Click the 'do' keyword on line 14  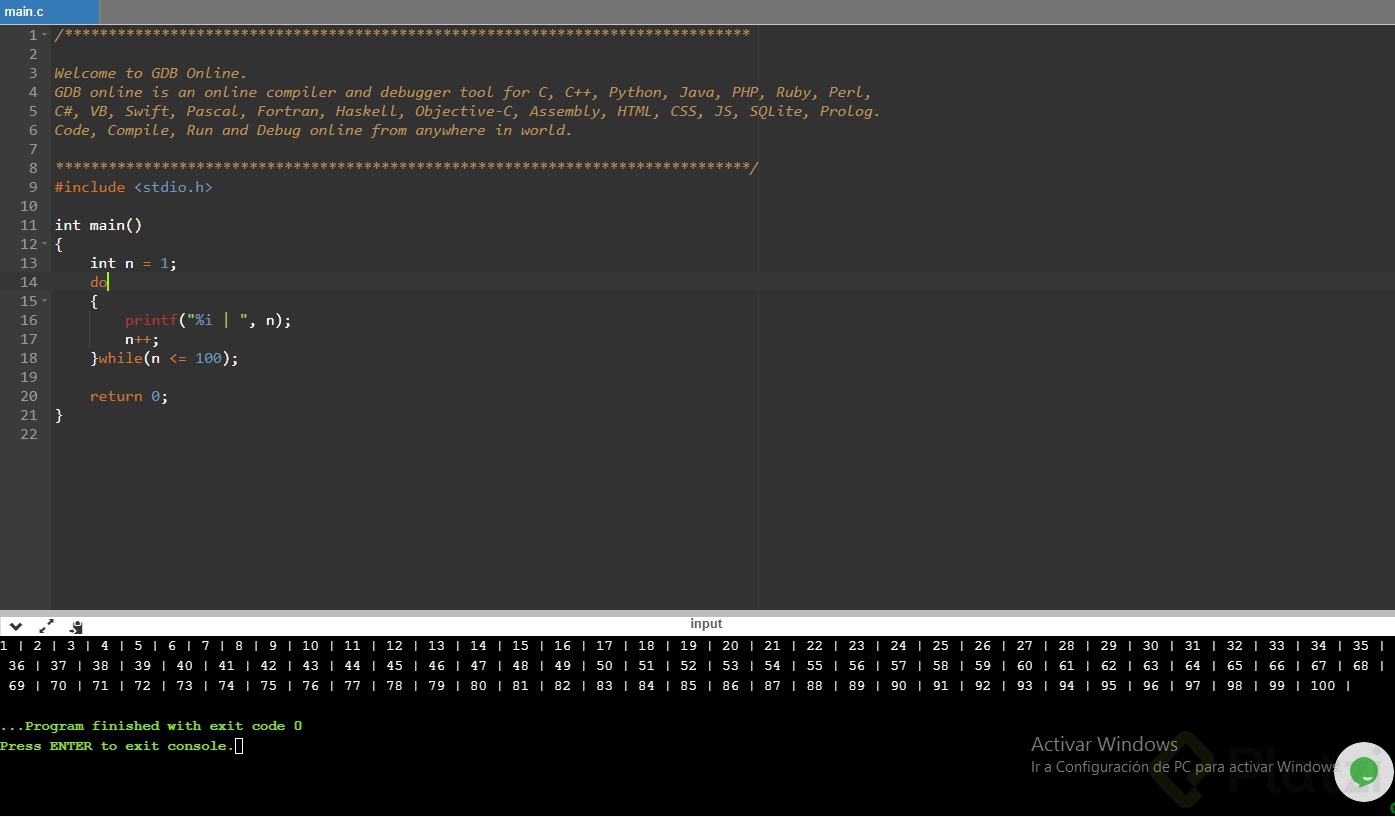point(98,282)
